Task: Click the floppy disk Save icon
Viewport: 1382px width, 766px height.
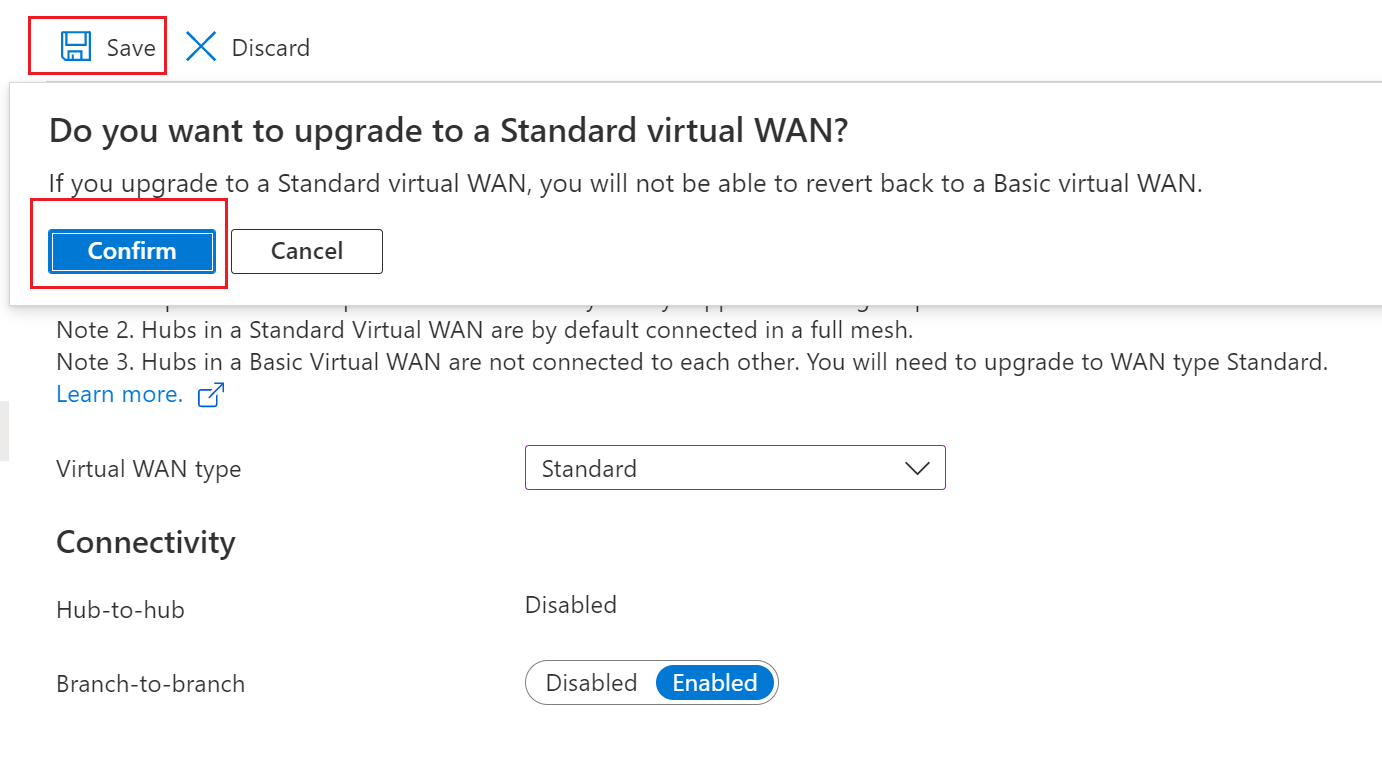Action: point(76,47)
